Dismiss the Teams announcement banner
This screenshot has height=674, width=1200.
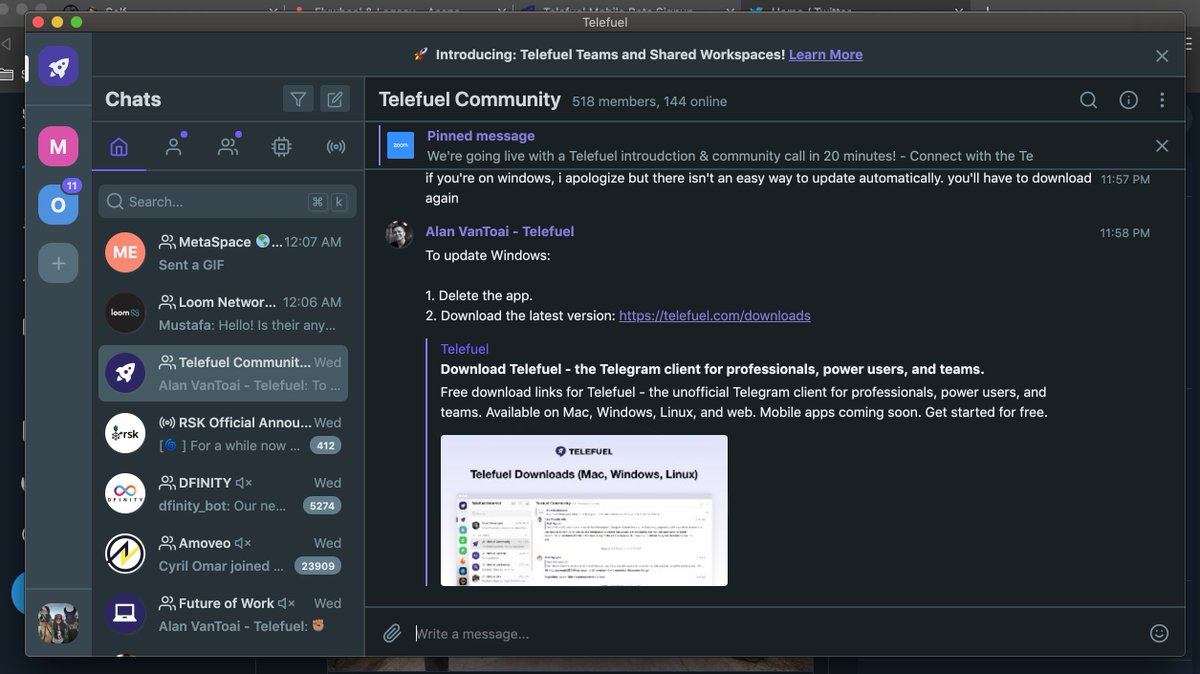click(1162, 56)
